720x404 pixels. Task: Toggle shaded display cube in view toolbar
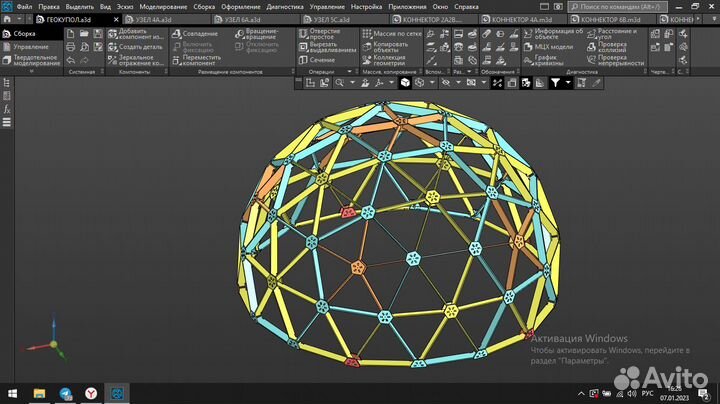point(405,83)
